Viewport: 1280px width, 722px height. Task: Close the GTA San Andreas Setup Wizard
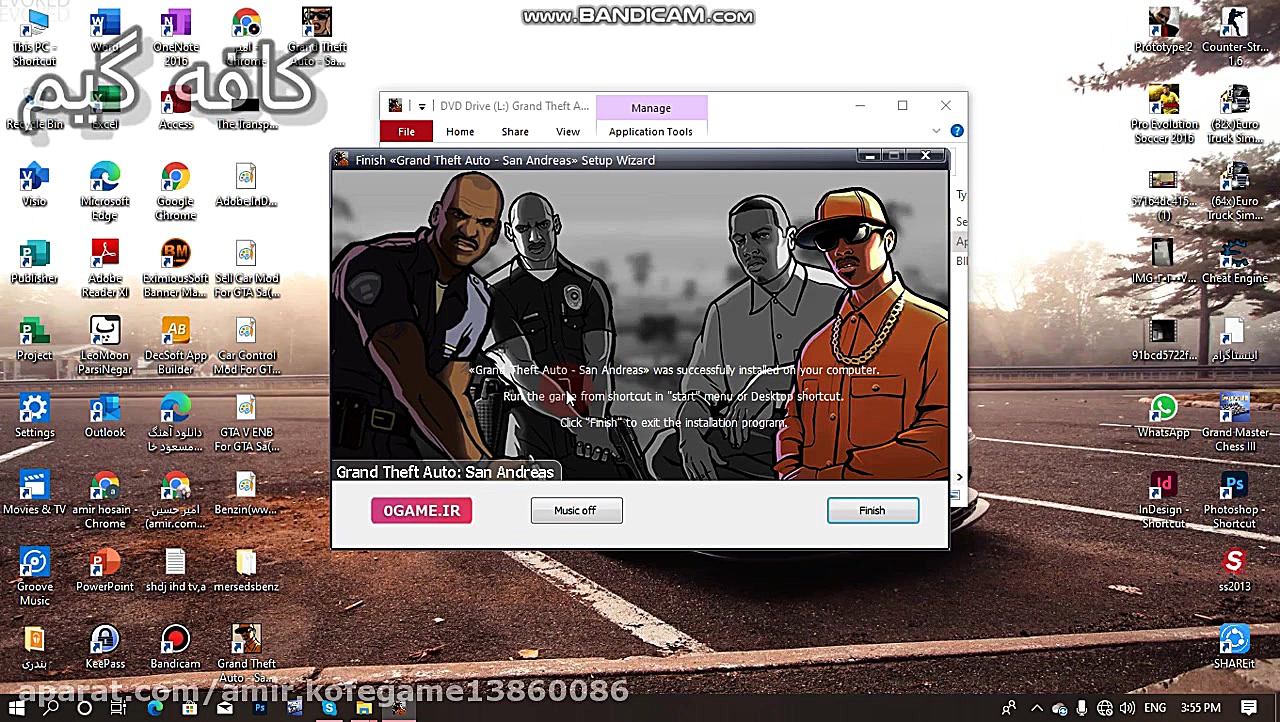(x=925, y=156)
